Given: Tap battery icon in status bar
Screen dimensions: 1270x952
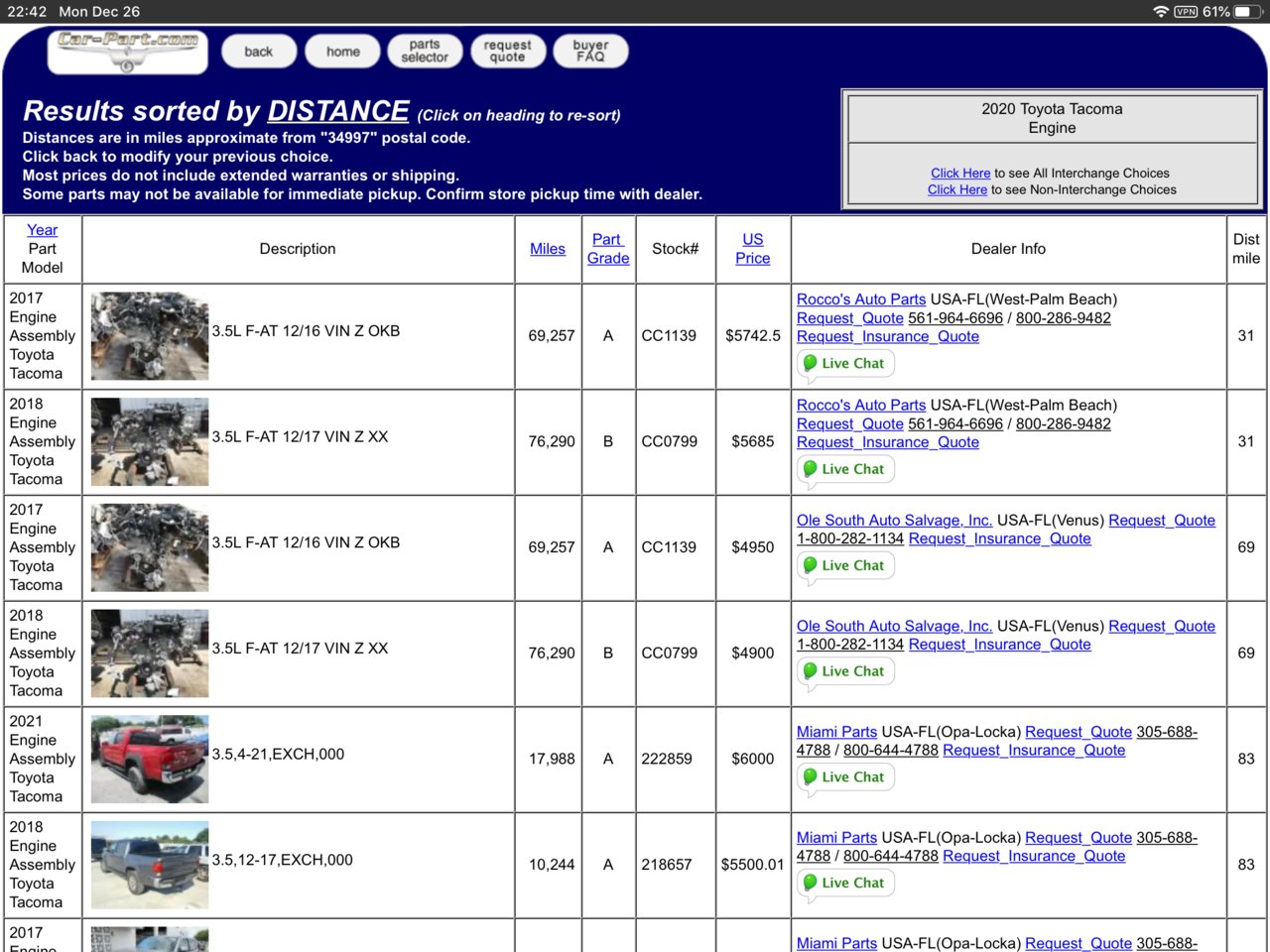Looking at the screenshot, I should (x=1248, y=12).
